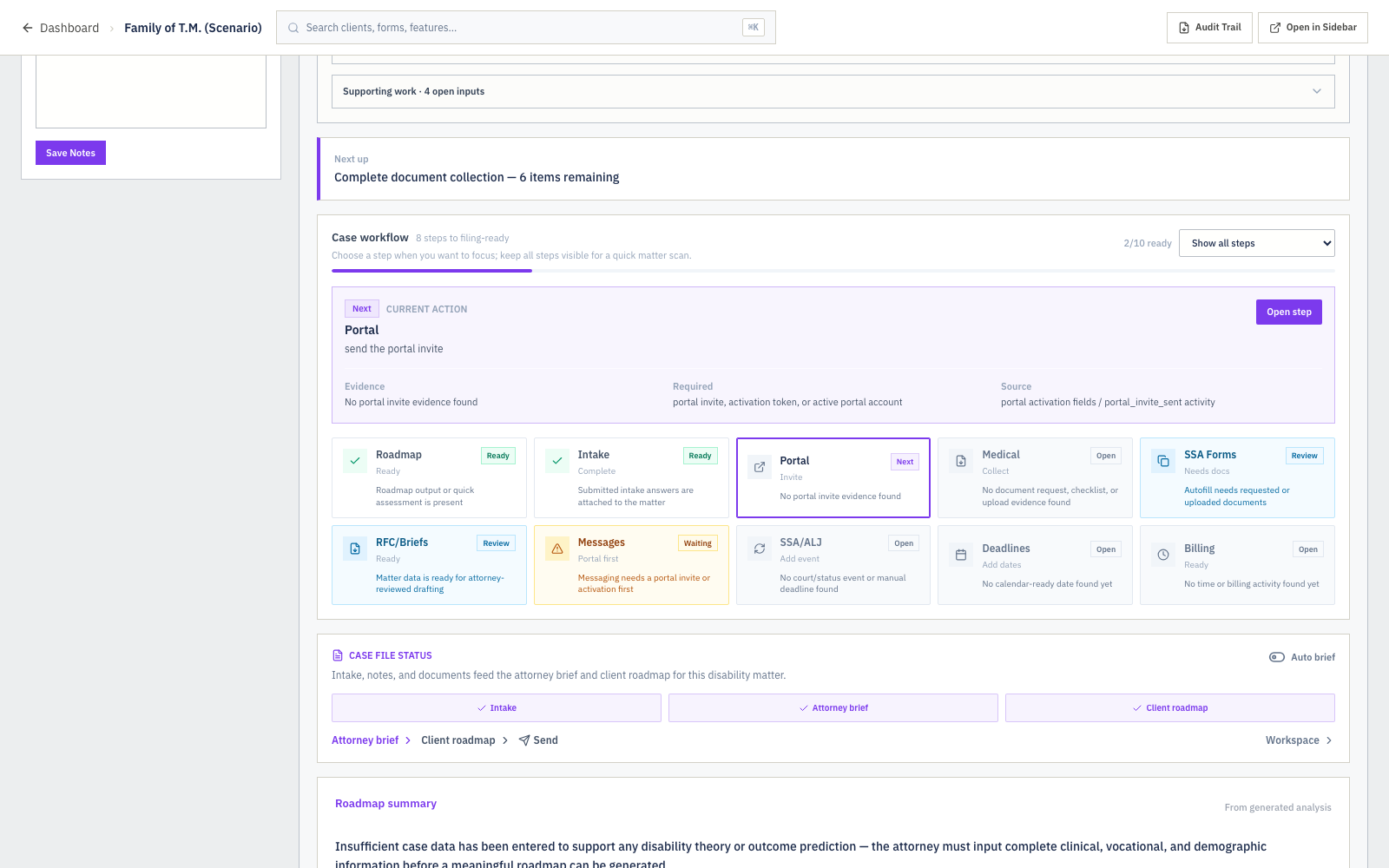Select the Deadlines workflow step card

(x=1035, y=565)
